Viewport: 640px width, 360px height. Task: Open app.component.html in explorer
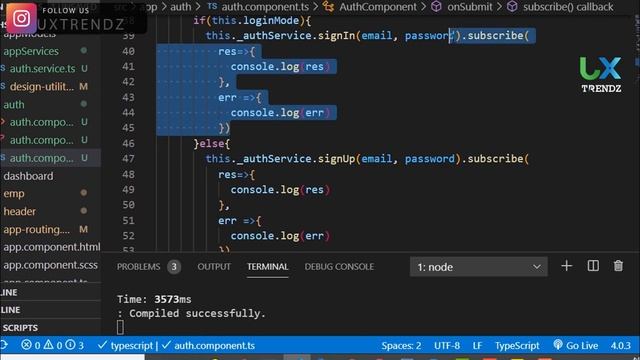[51, 247]
